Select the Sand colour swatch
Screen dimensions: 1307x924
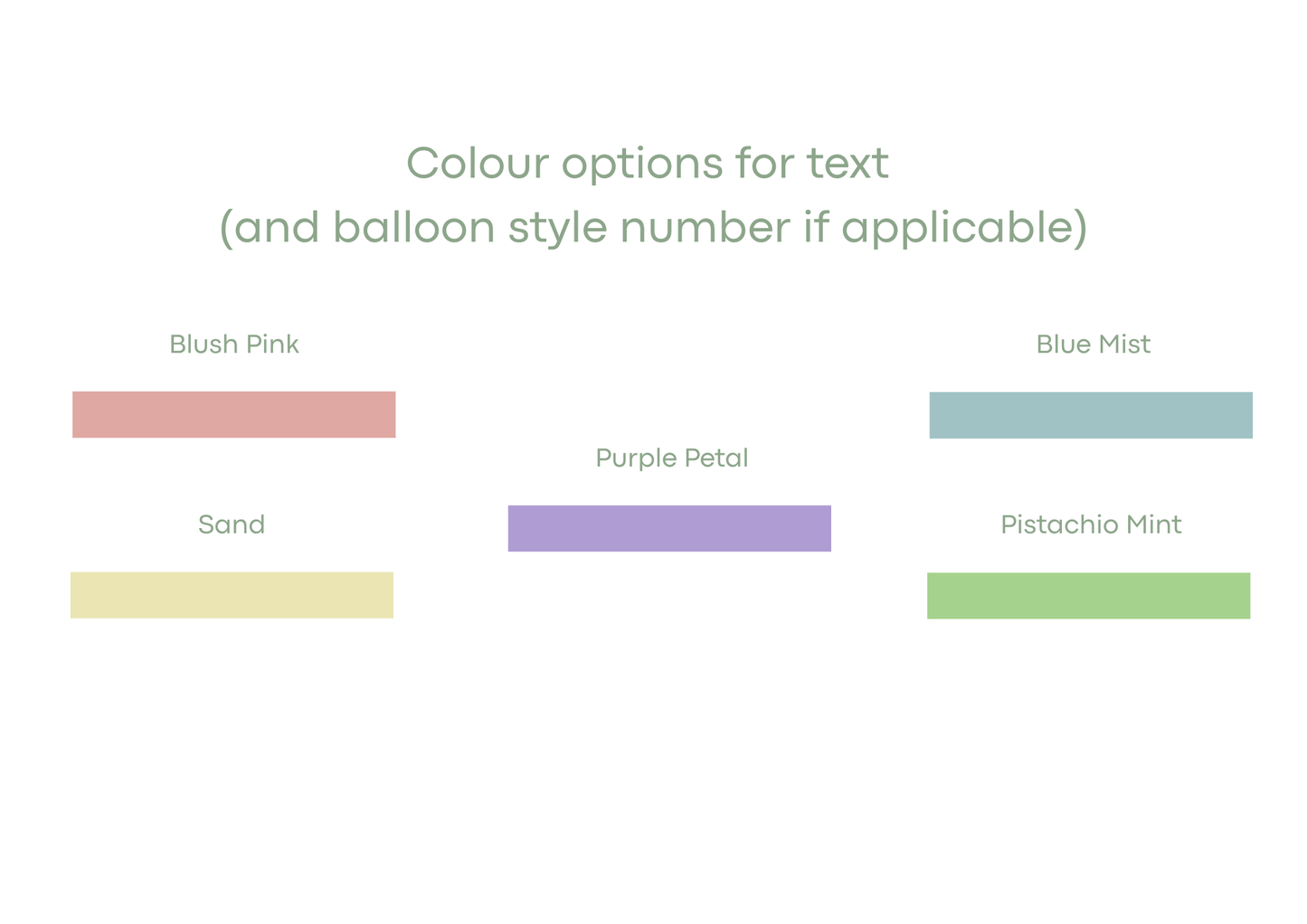point(232,595)
